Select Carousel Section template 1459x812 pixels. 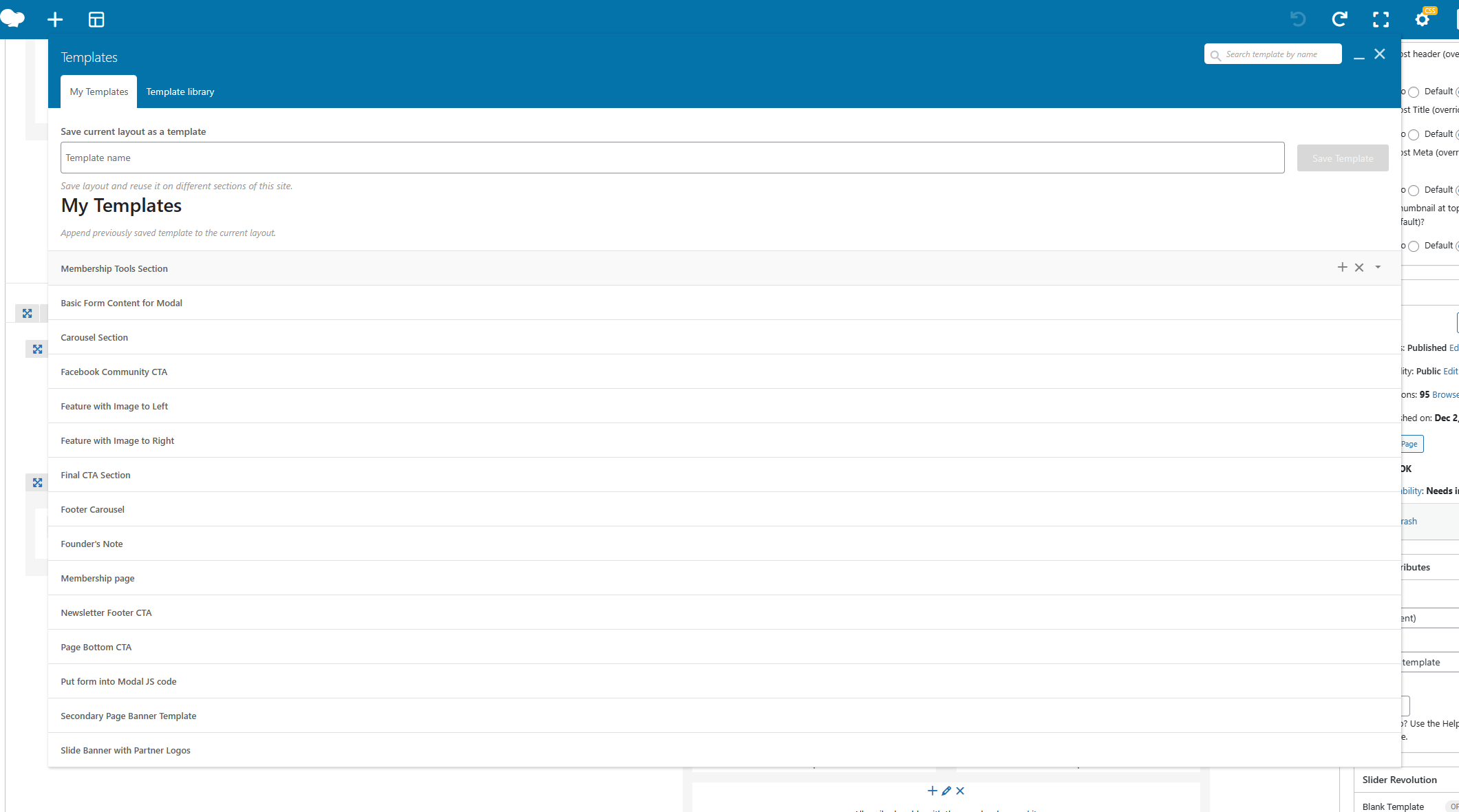click(x=725, y=337)
